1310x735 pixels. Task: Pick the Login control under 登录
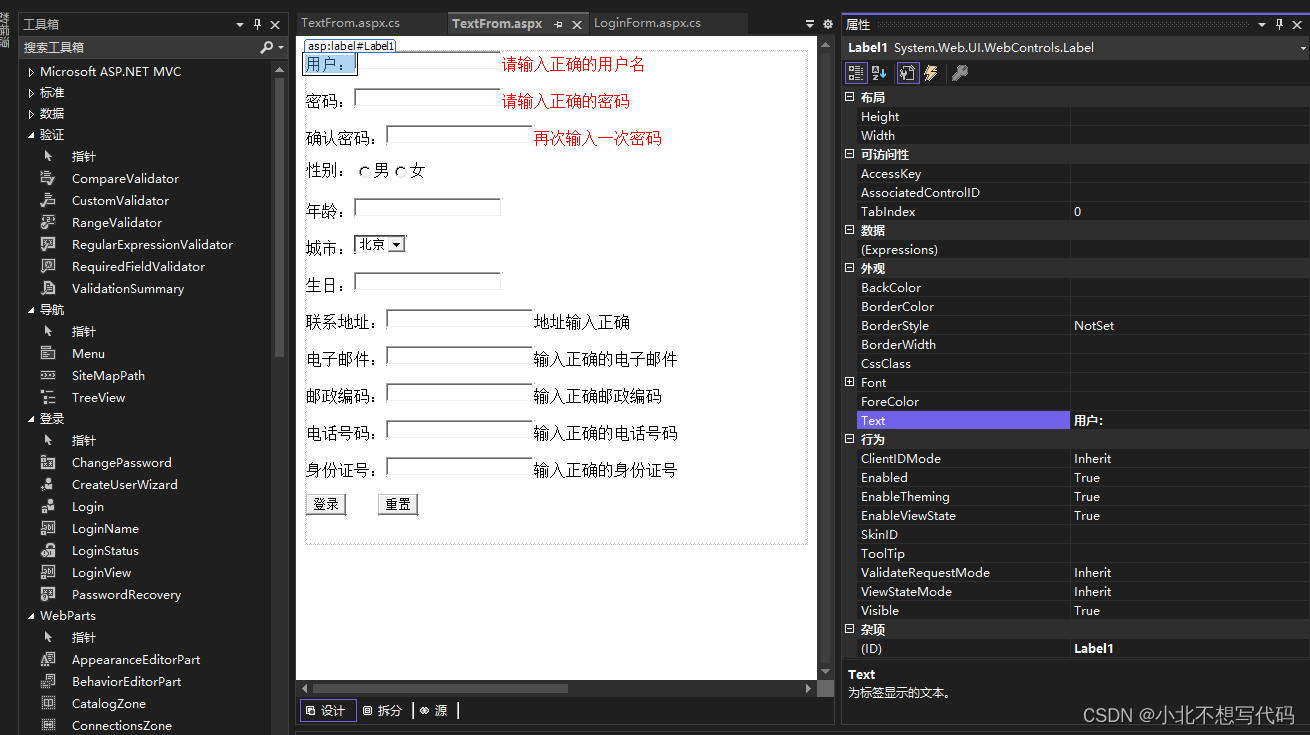click(x=87, y=506)
